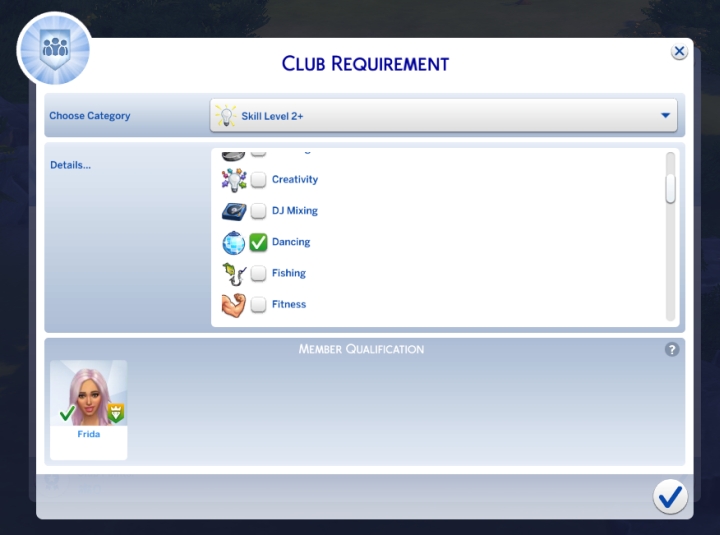
Task: Click the Fitness flexed arm icon
Action: [234, 305]
